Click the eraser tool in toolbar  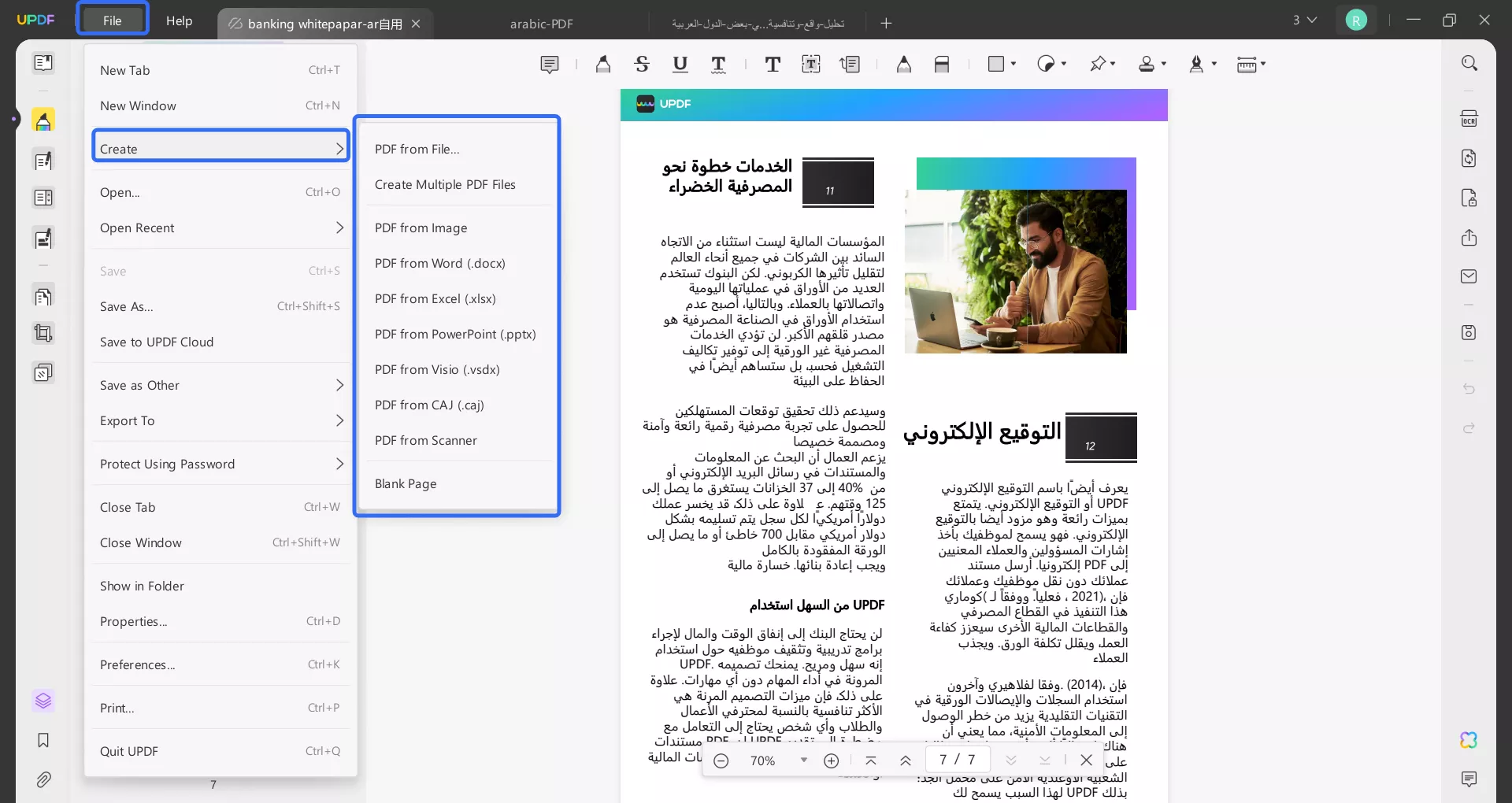942,65
